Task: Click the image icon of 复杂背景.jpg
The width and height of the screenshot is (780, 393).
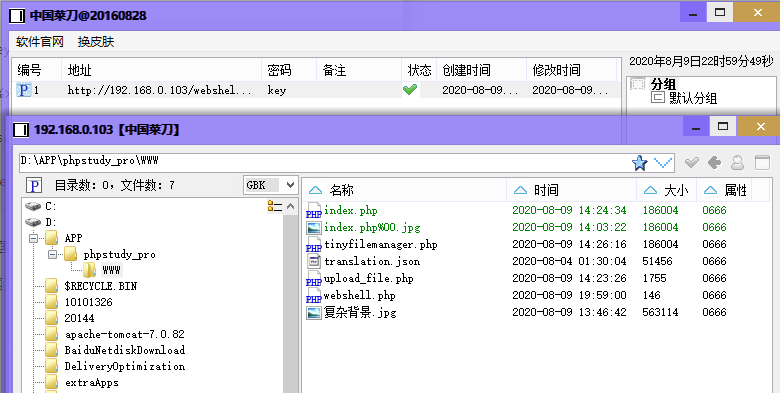Action: [x=313, y=312]
